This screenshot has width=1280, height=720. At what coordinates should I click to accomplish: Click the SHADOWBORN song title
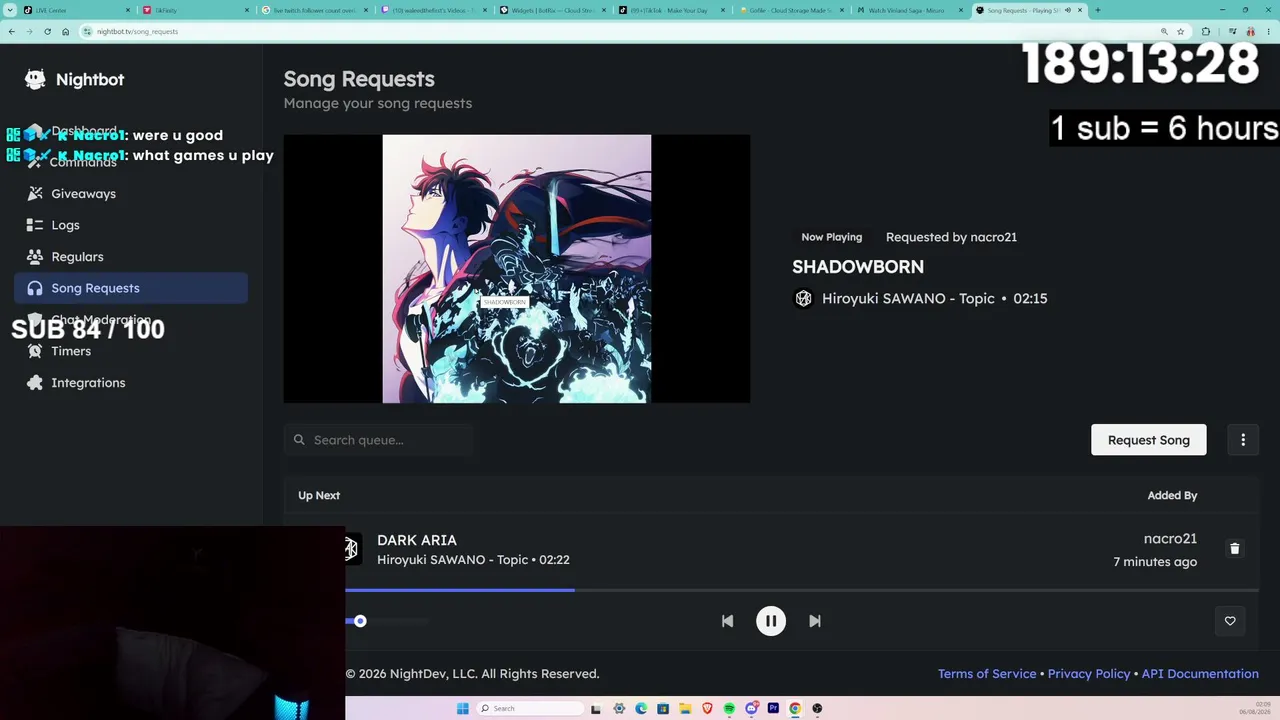tap(858, 267)
